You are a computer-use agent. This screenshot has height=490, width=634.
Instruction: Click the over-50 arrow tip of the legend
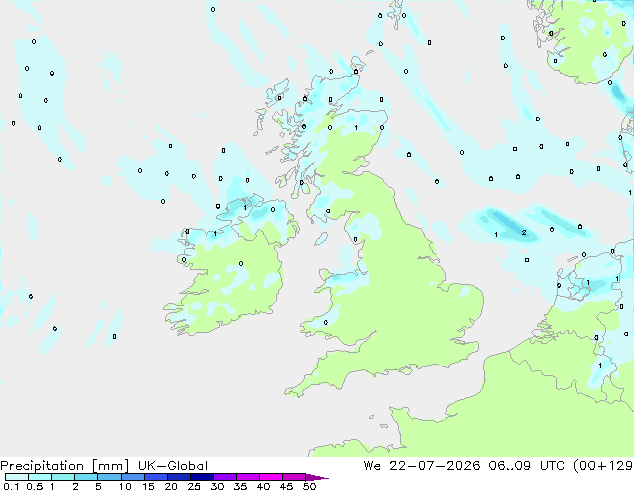click(x=317, y=477)
